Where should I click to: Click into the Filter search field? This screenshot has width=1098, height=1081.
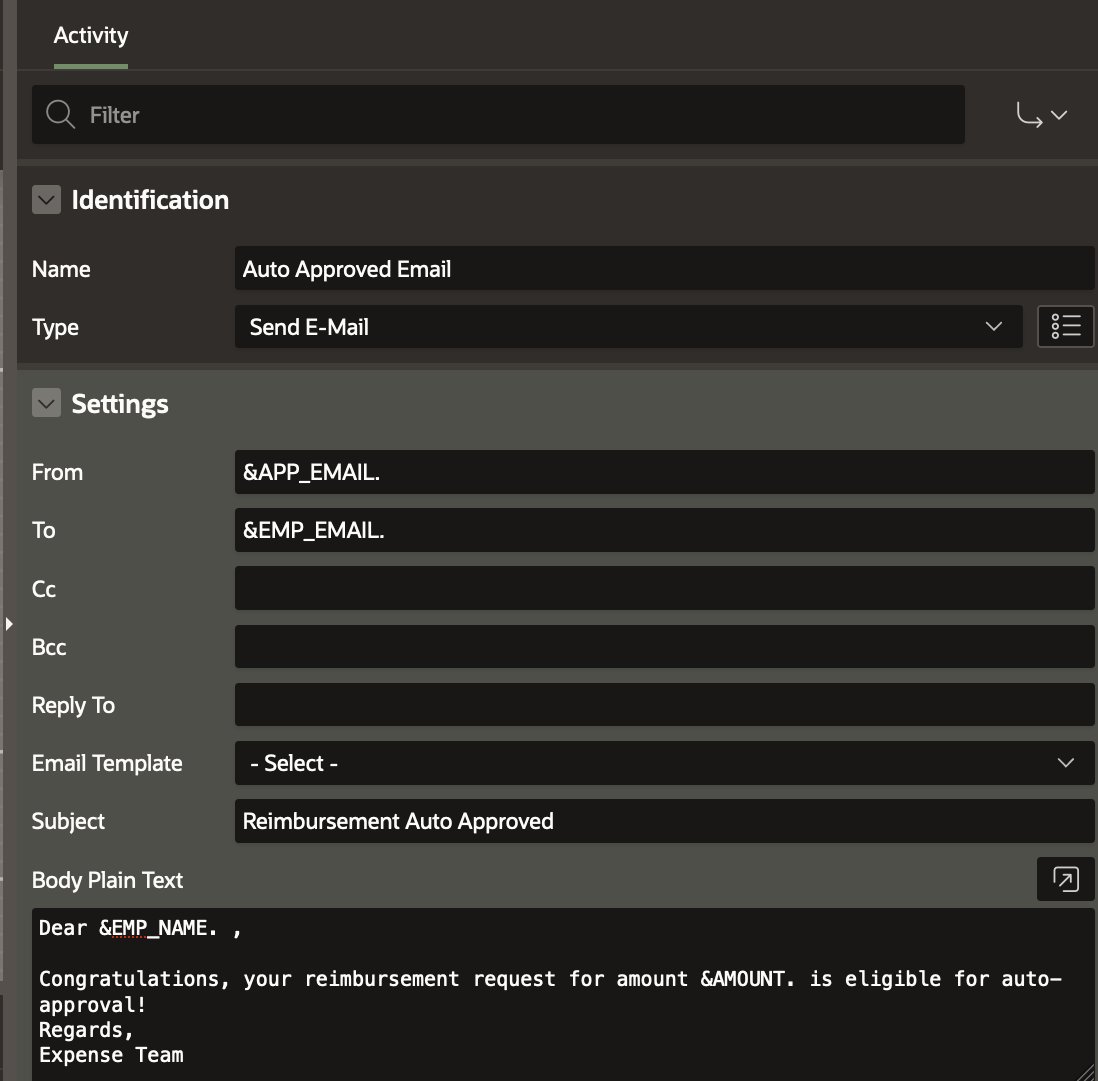point(520,115)
